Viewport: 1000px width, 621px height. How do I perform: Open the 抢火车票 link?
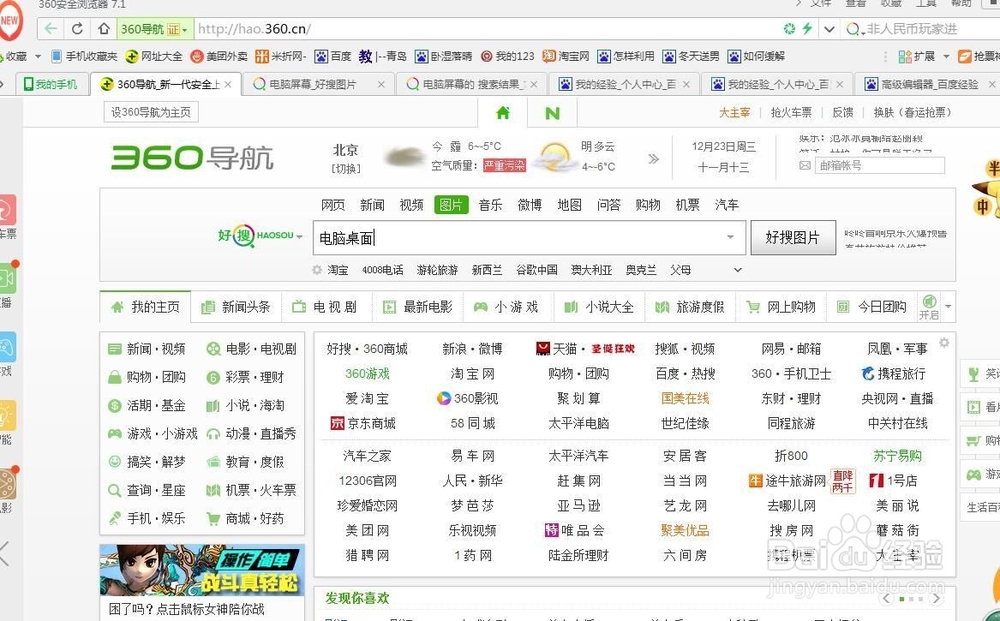click(791, 112)
